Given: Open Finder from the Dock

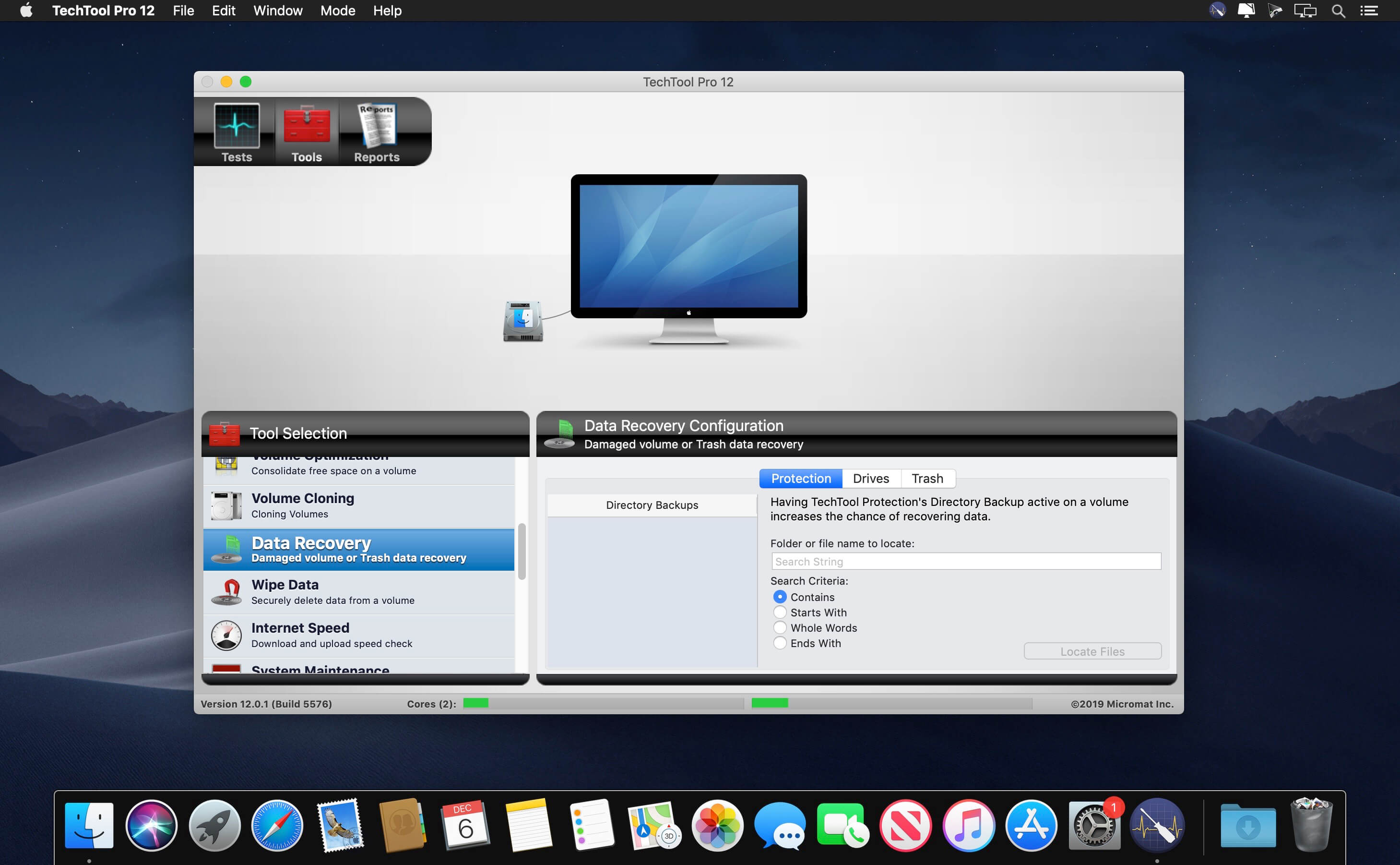Looking at the screenshot, I should pyautogui.click(x=89, y=826).
